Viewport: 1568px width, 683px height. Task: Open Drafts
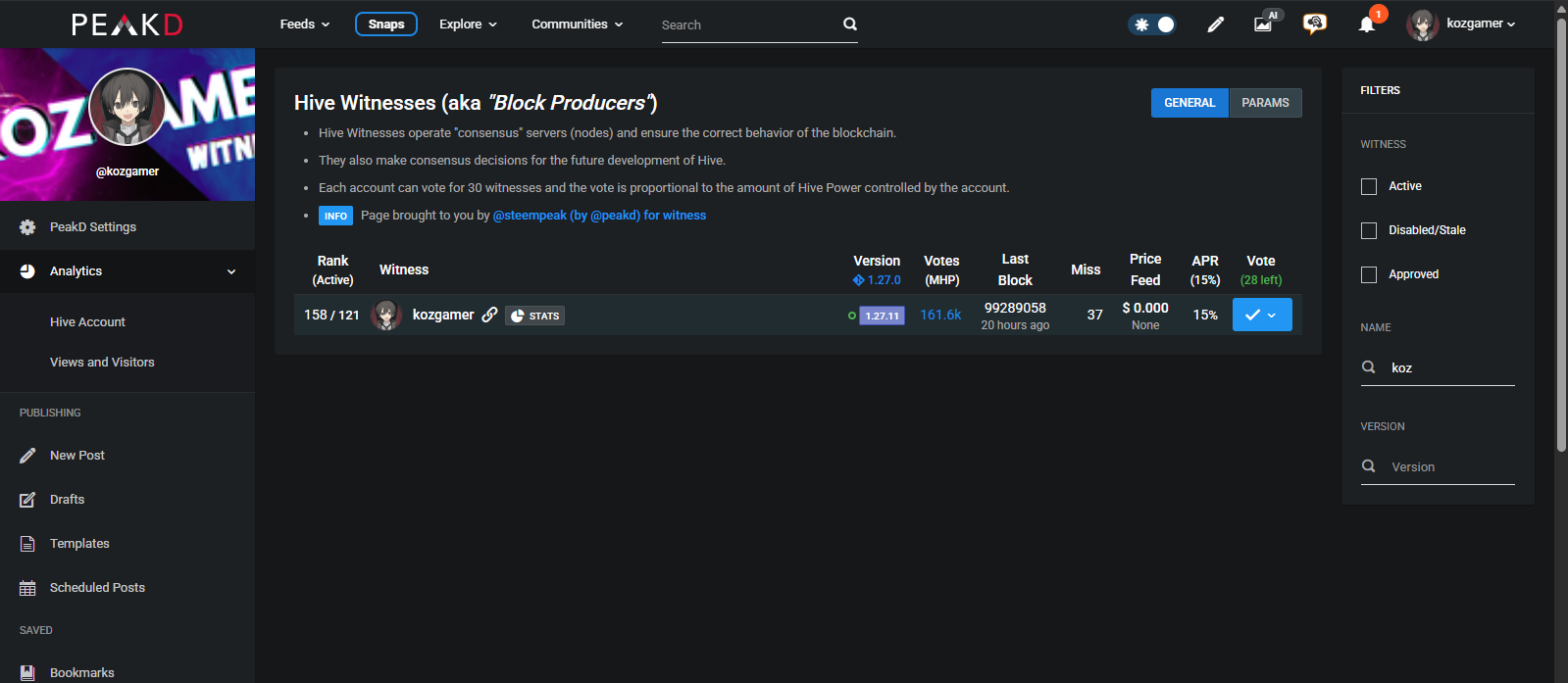point(127,500)
